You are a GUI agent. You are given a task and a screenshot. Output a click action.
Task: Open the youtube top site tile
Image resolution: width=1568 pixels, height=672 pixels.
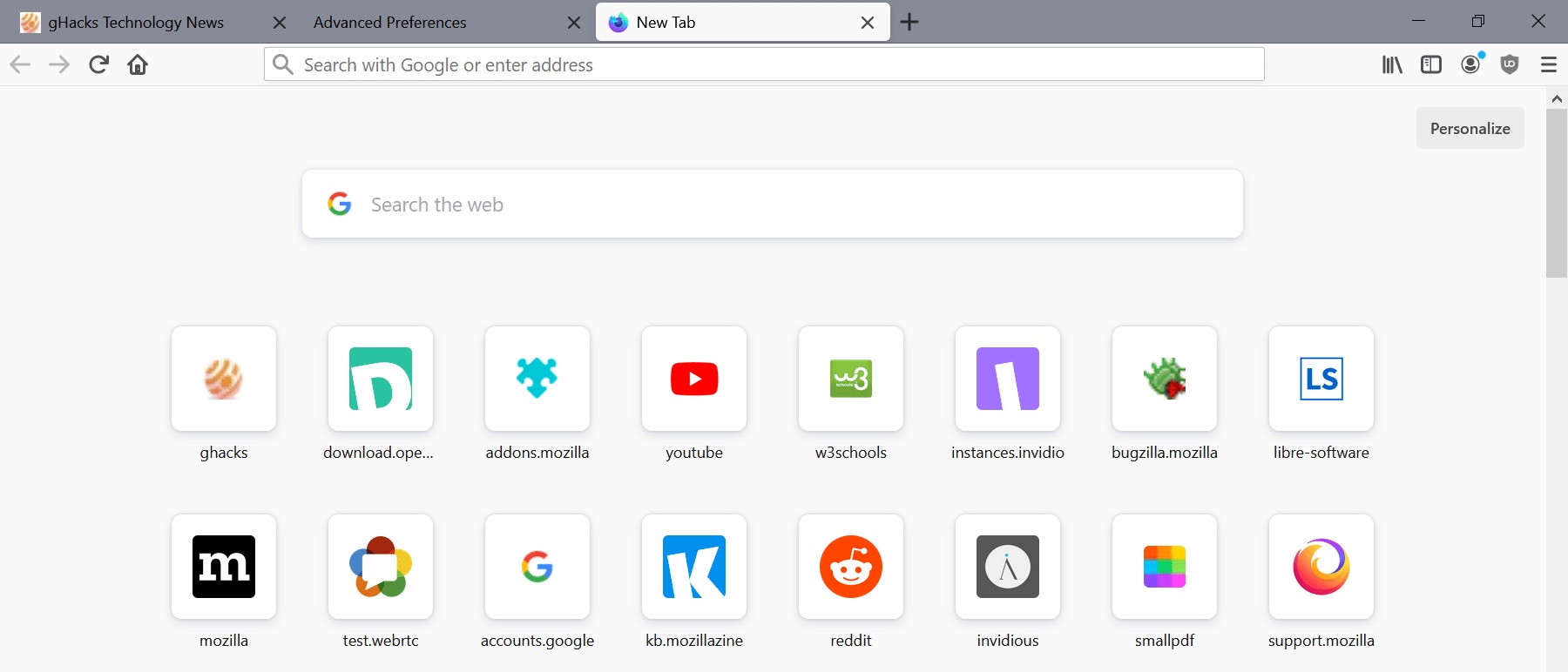(x=694, y=380)
